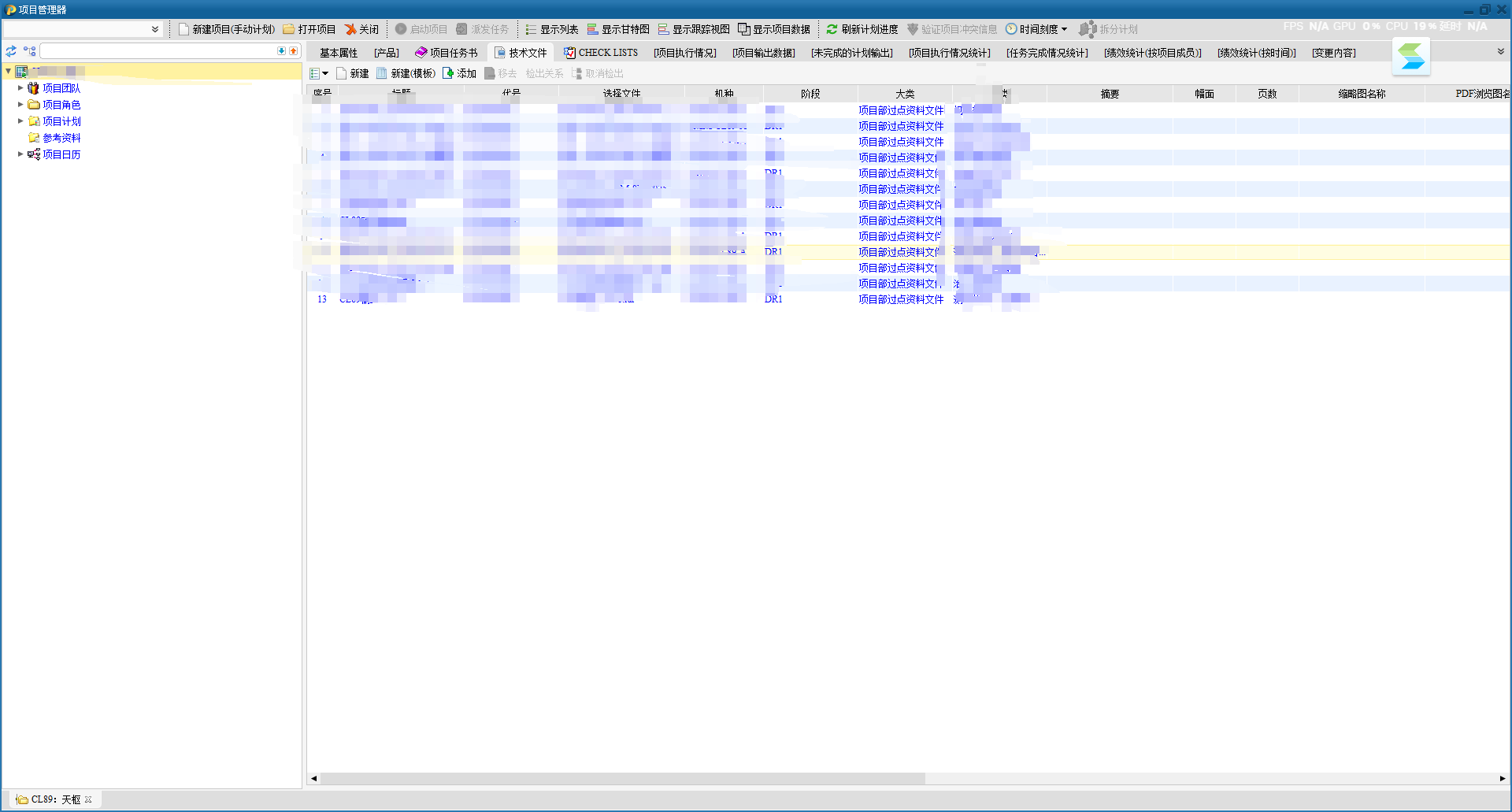
Task: Open the [项目输出数据] tab
Action: (764, 53)
